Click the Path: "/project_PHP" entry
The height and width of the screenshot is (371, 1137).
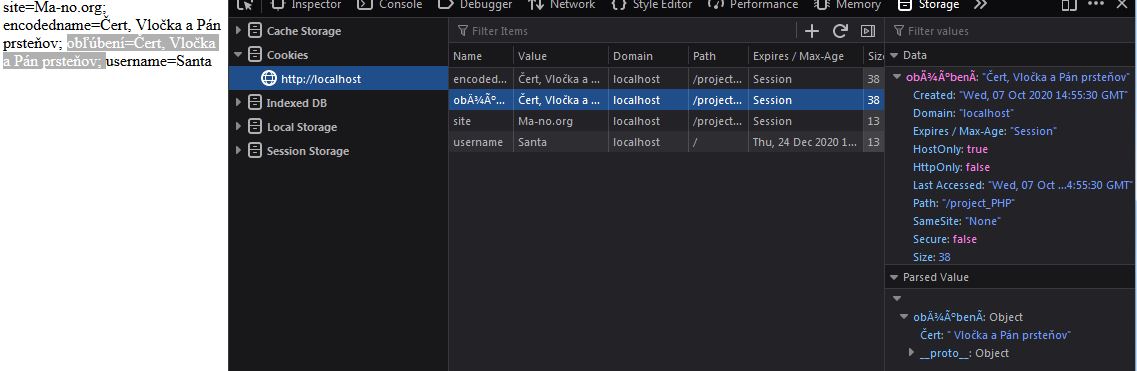coord(964,203)
